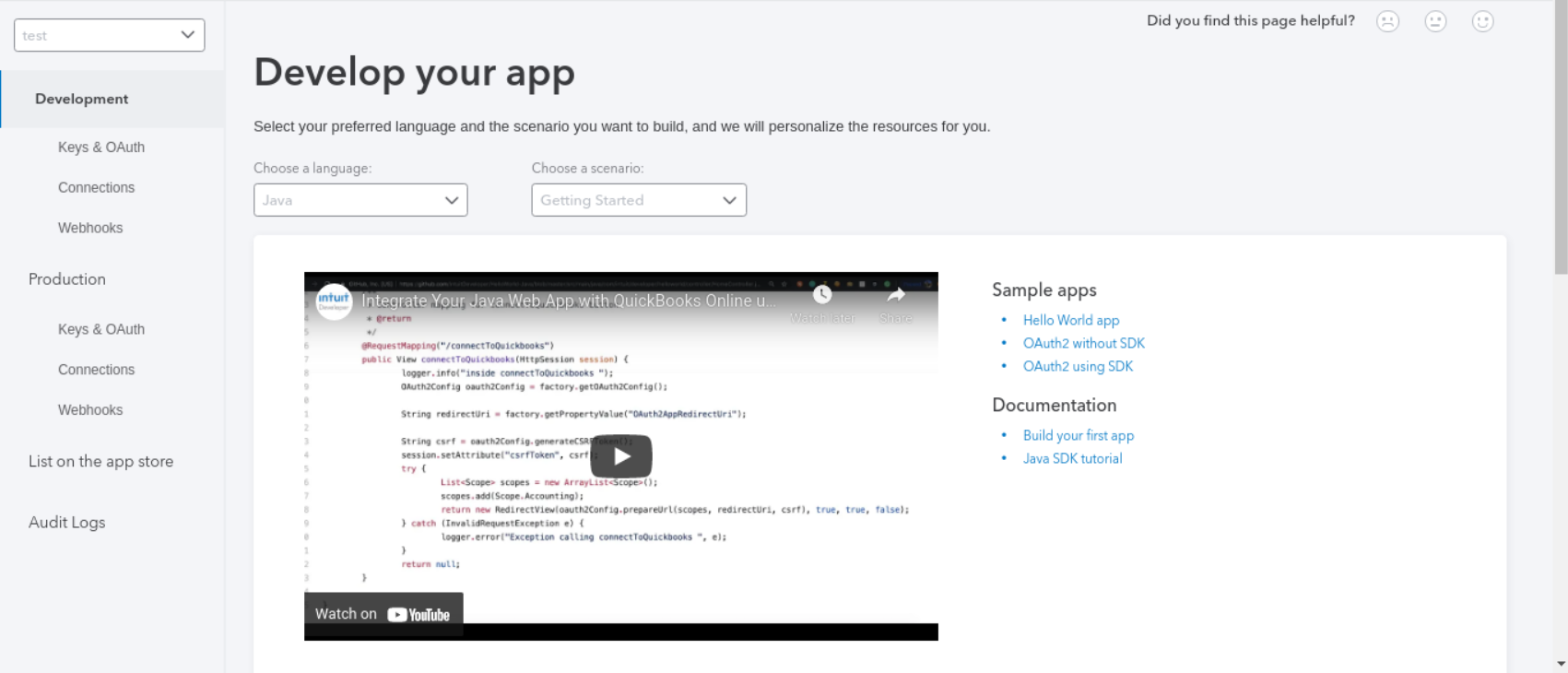Screen dimensions: 1568x673
Task: Open the video title link
Action: (569, 301)
